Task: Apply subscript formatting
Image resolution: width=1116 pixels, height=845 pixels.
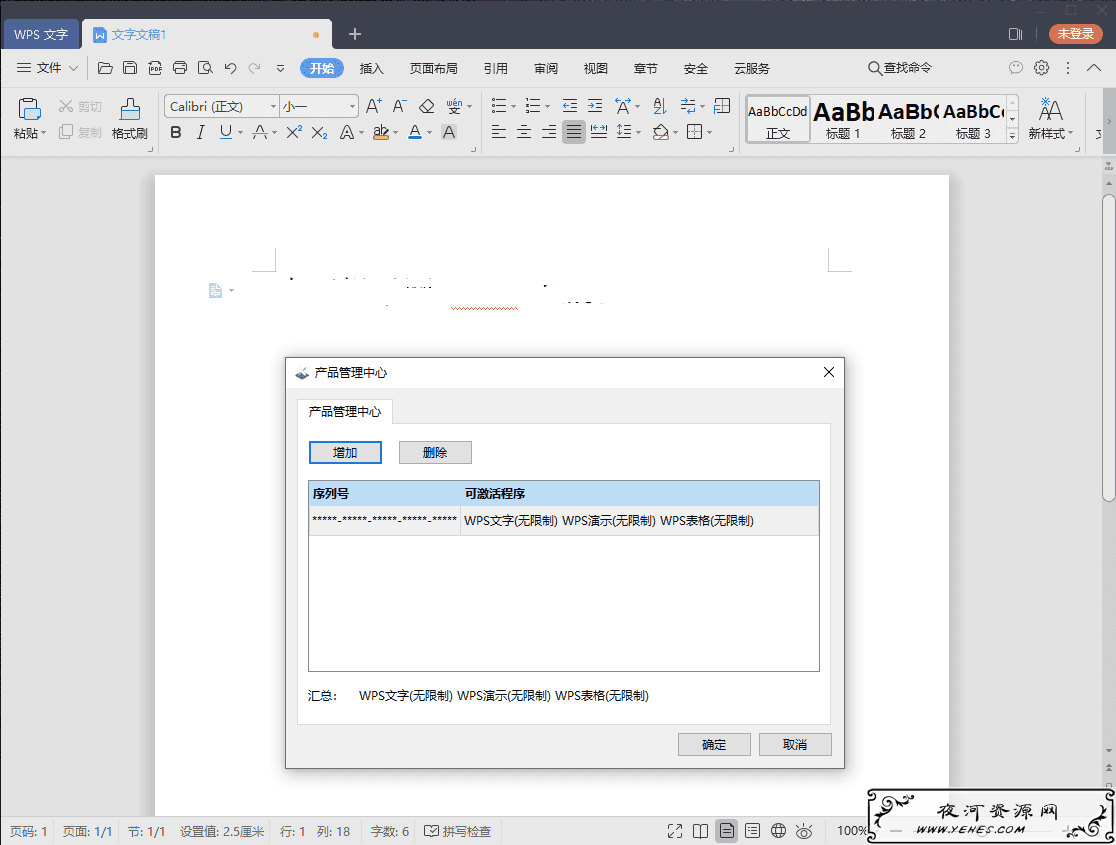Action: pyautogui.click(x=320, y=132)
